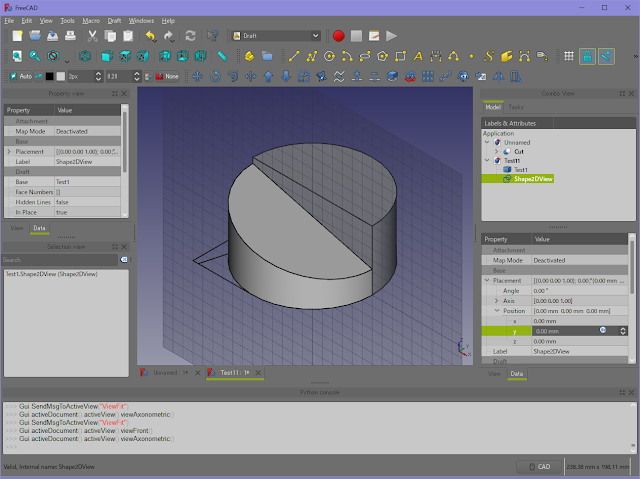Click the green Execute macro play icon
This screenshot has height=479, width=640.
click(x=391, y=36)
